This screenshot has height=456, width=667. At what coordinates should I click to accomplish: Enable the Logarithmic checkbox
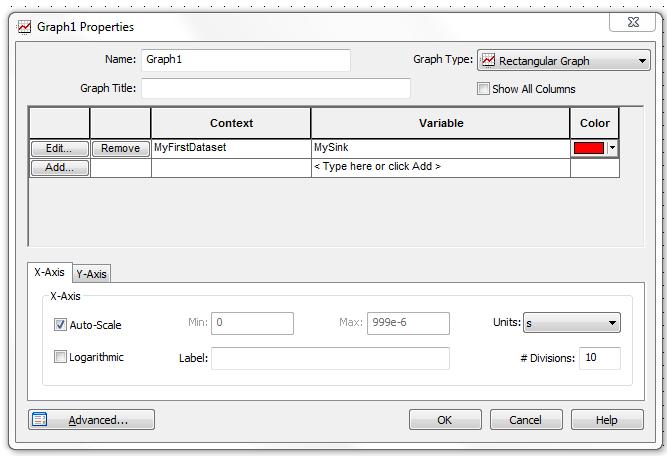click(60, 356)
